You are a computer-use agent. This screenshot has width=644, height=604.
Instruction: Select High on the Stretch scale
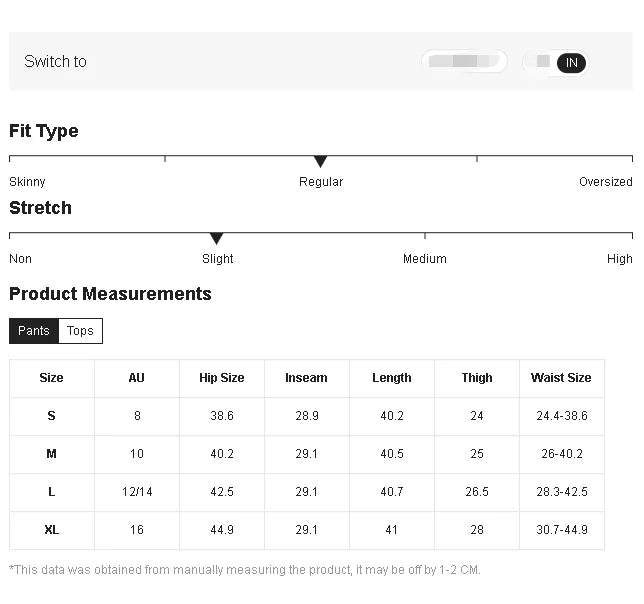[x=619, y=259]
